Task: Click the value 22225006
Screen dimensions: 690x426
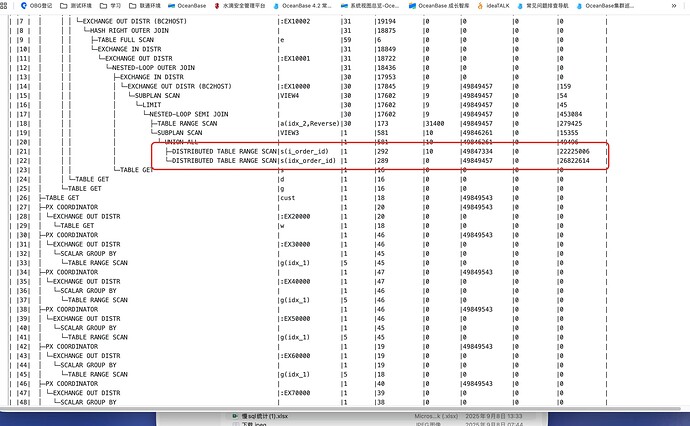Action: (575, 151)
